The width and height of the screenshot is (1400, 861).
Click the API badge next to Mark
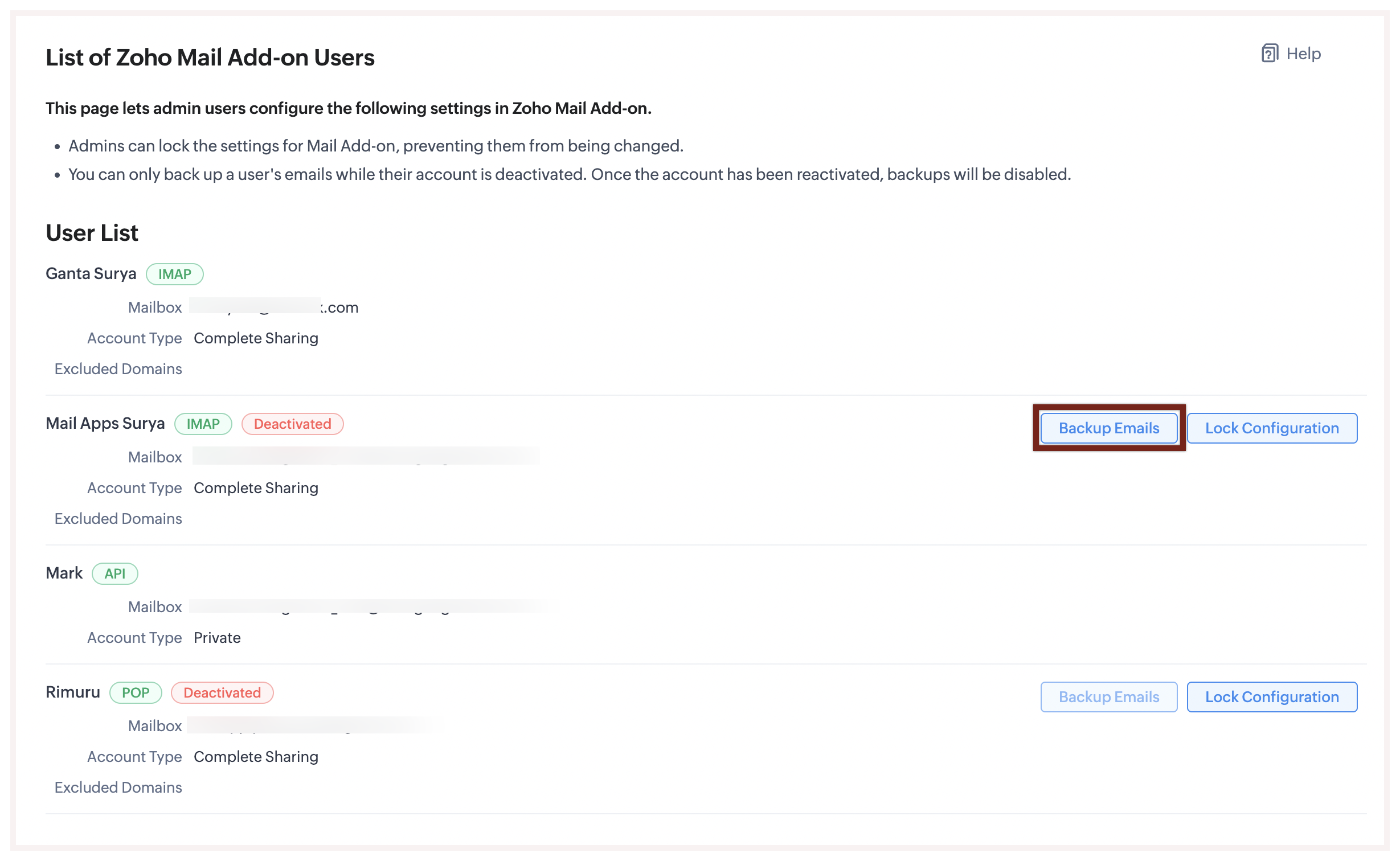(114, 573)
